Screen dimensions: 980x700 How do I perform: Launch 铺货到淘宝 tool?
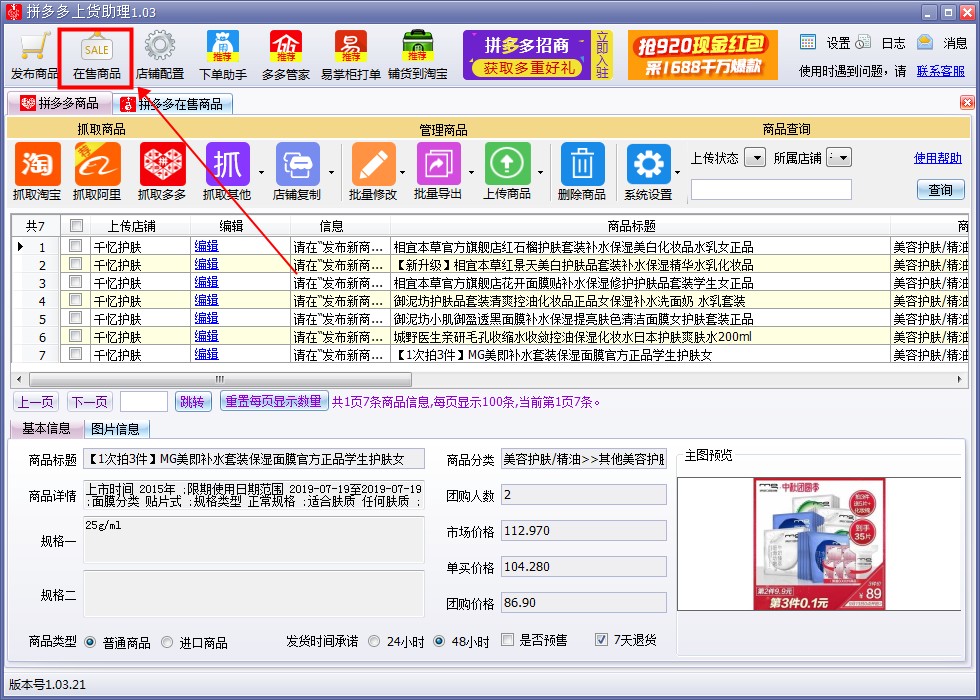pos(418,56)
